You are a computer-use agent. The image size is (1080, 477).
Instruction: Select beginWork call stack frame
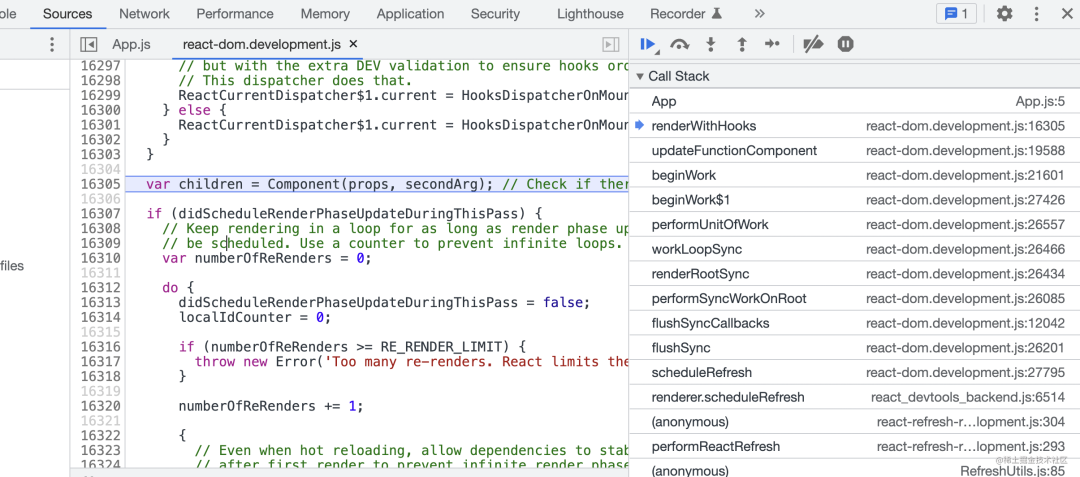click(x=854, y=176)
